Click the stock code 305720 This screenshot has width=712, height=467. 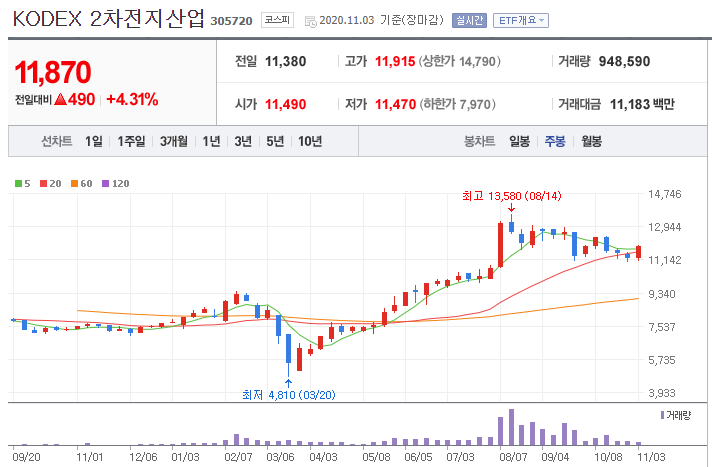[x=231, y=21]
